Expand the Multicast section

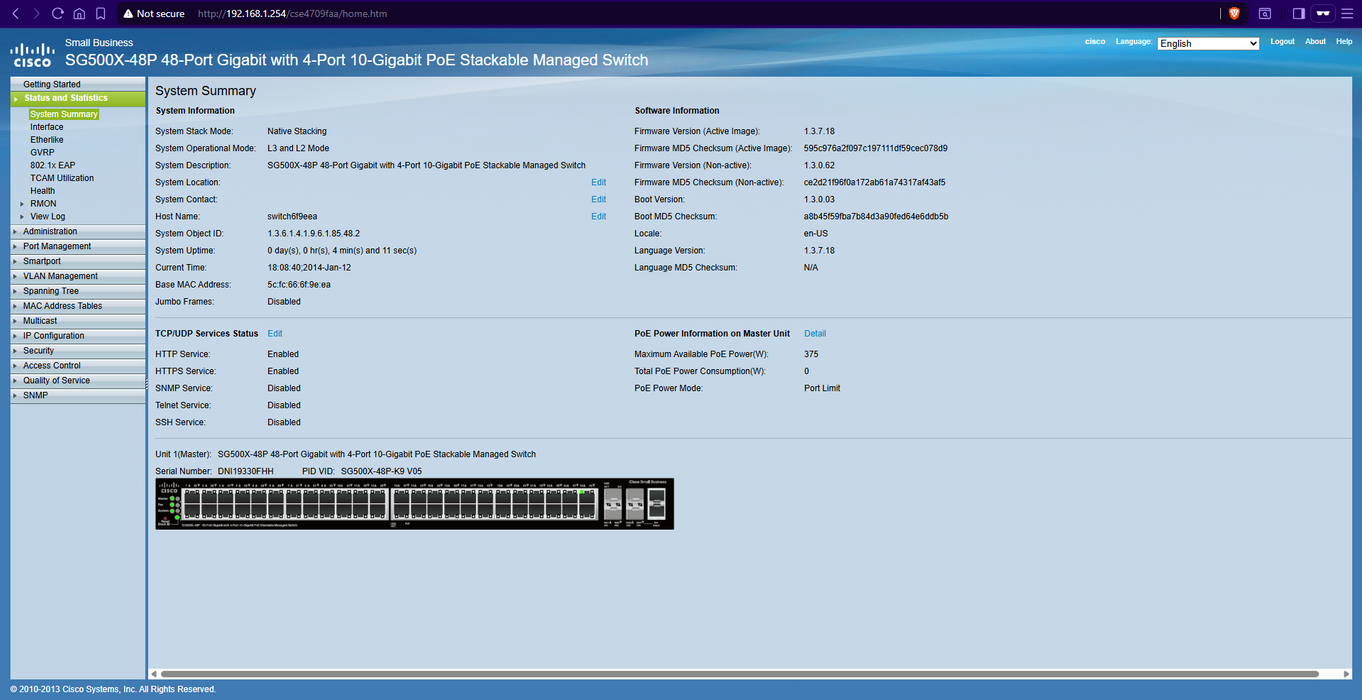tap(78, 321)
